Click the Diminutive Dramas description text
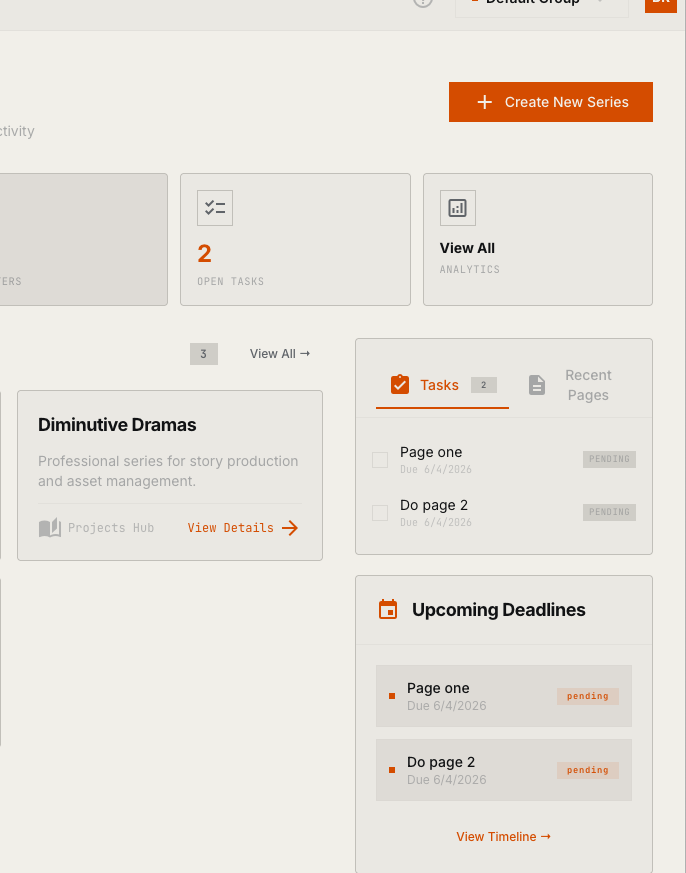Image resolution: width=686 pixels, height=873 pixels. pos(168,471)
